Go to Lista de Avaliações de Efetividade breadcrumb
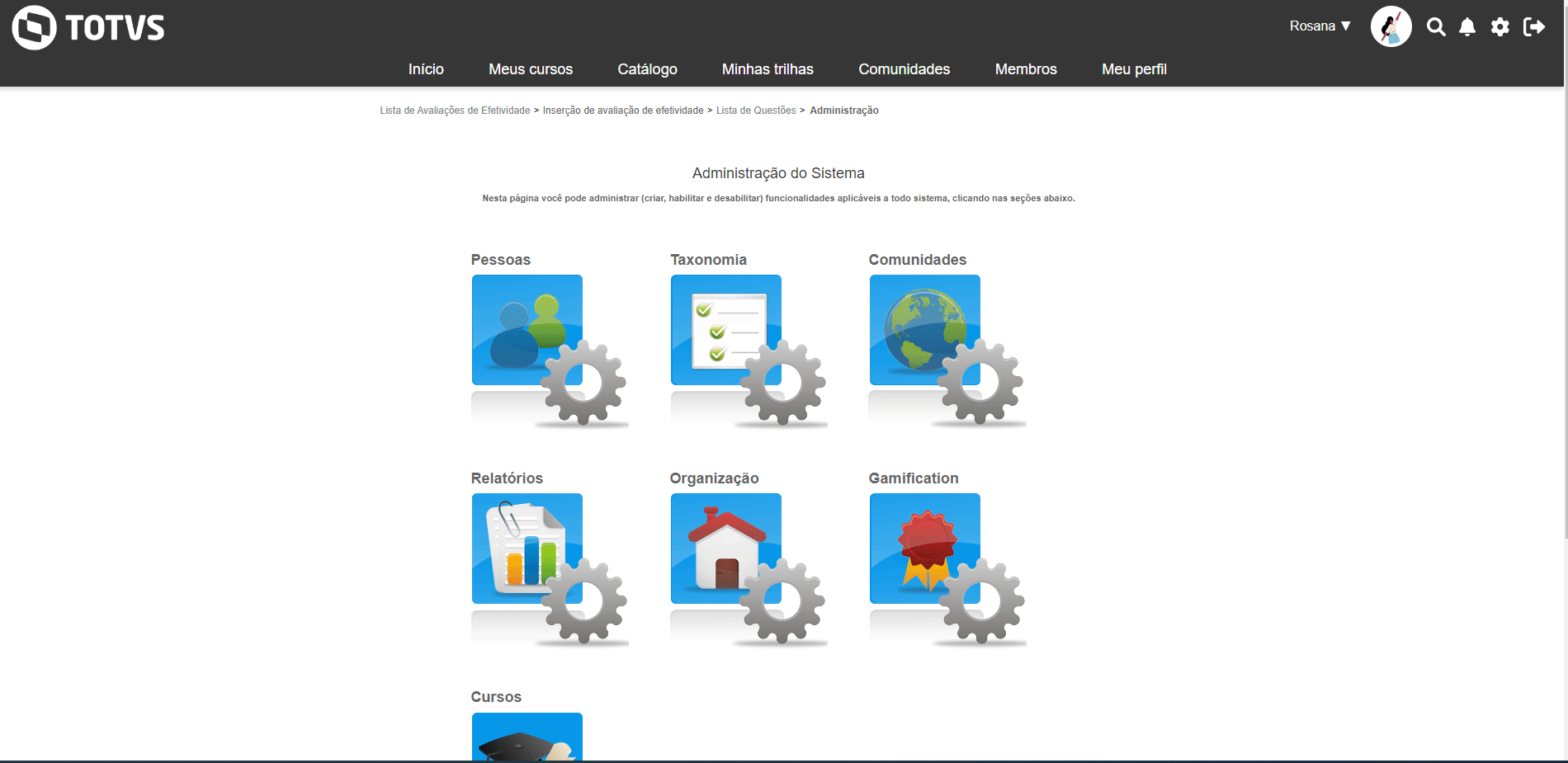 tap(455, 111)
